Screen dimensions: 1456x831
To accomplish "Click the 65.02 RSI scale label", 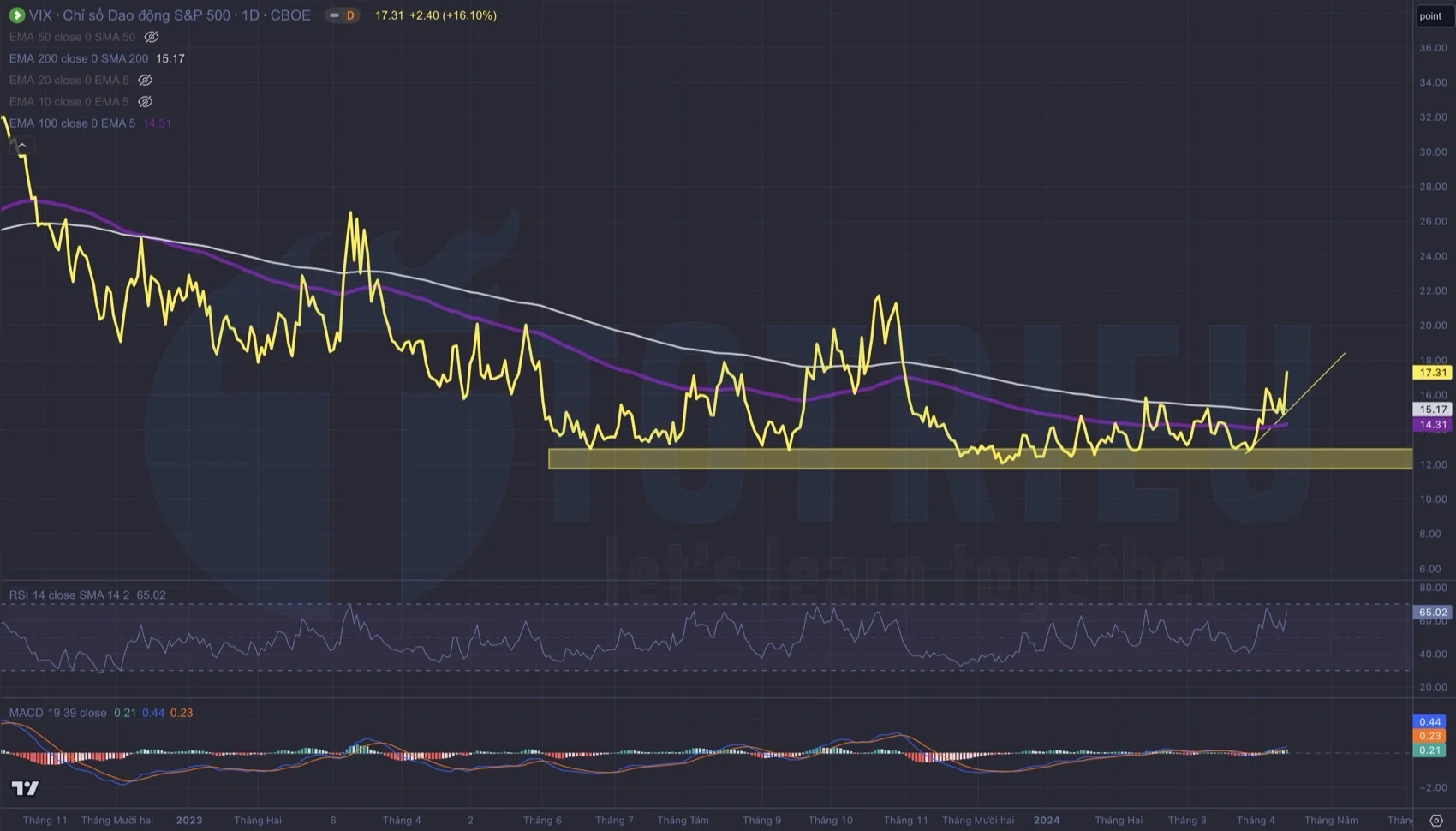I will coord(1433,613).
